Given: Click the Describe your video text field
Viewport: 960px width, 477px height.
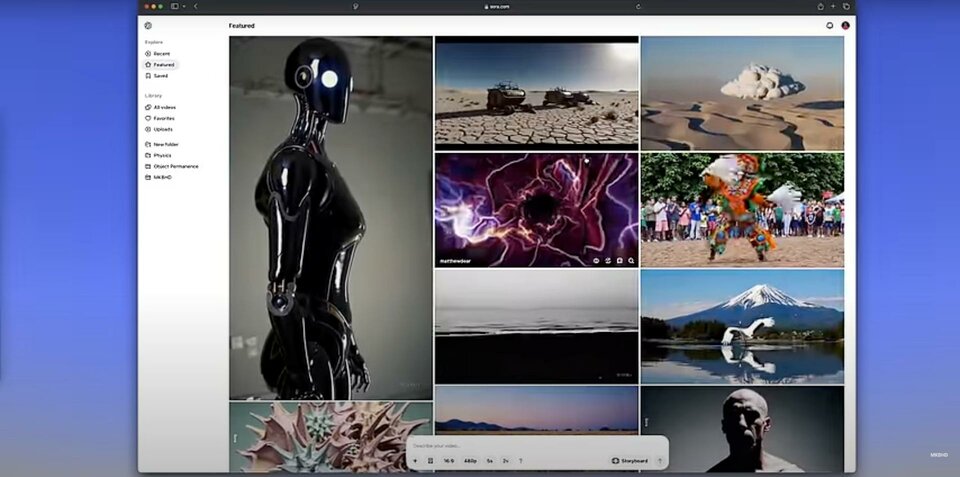Looking at the screenshot, I should [520, 445].
